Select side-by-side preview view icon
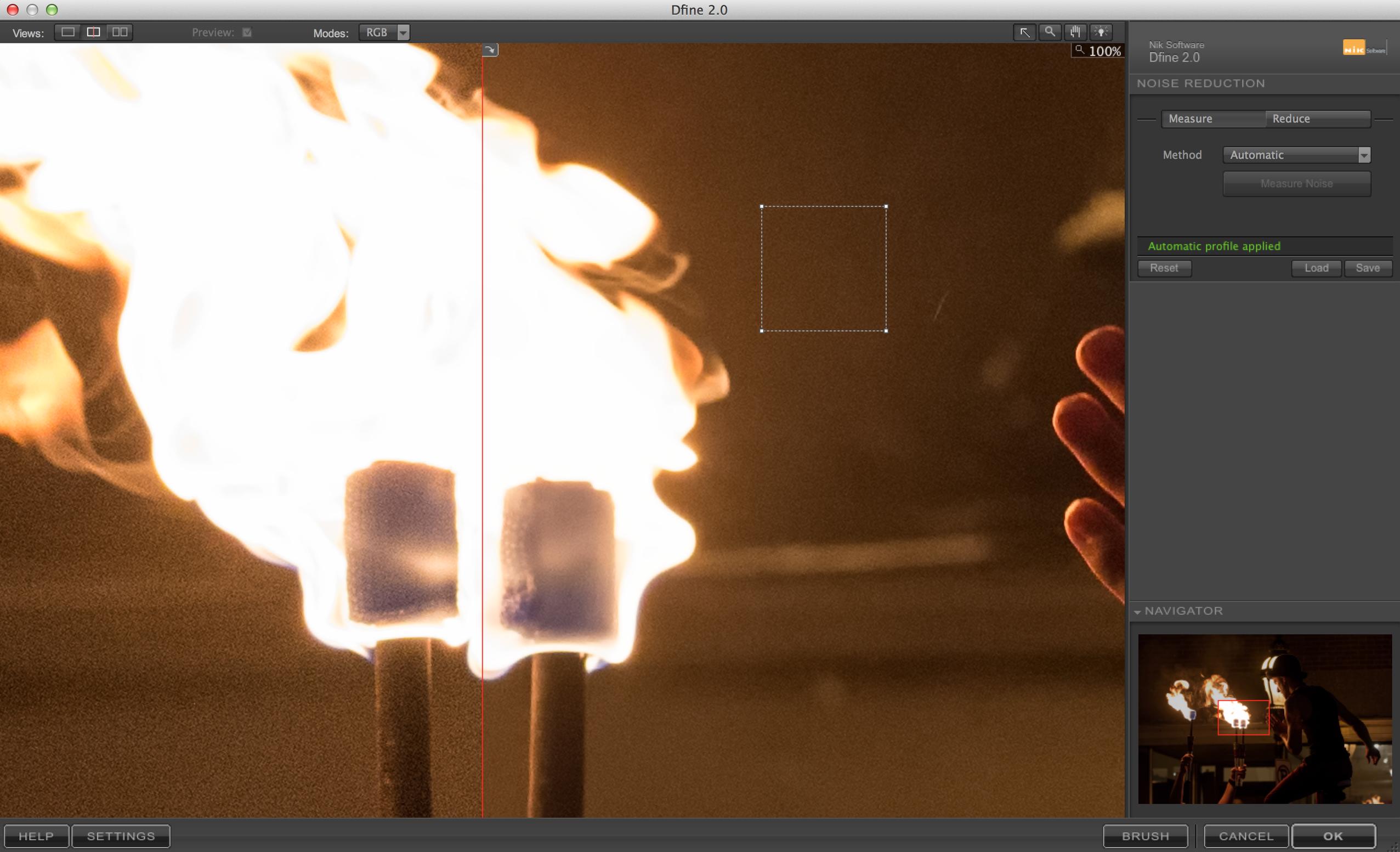Image resolution: width=1400 pixels, height=852 pixels. click(x=120, y=32)
